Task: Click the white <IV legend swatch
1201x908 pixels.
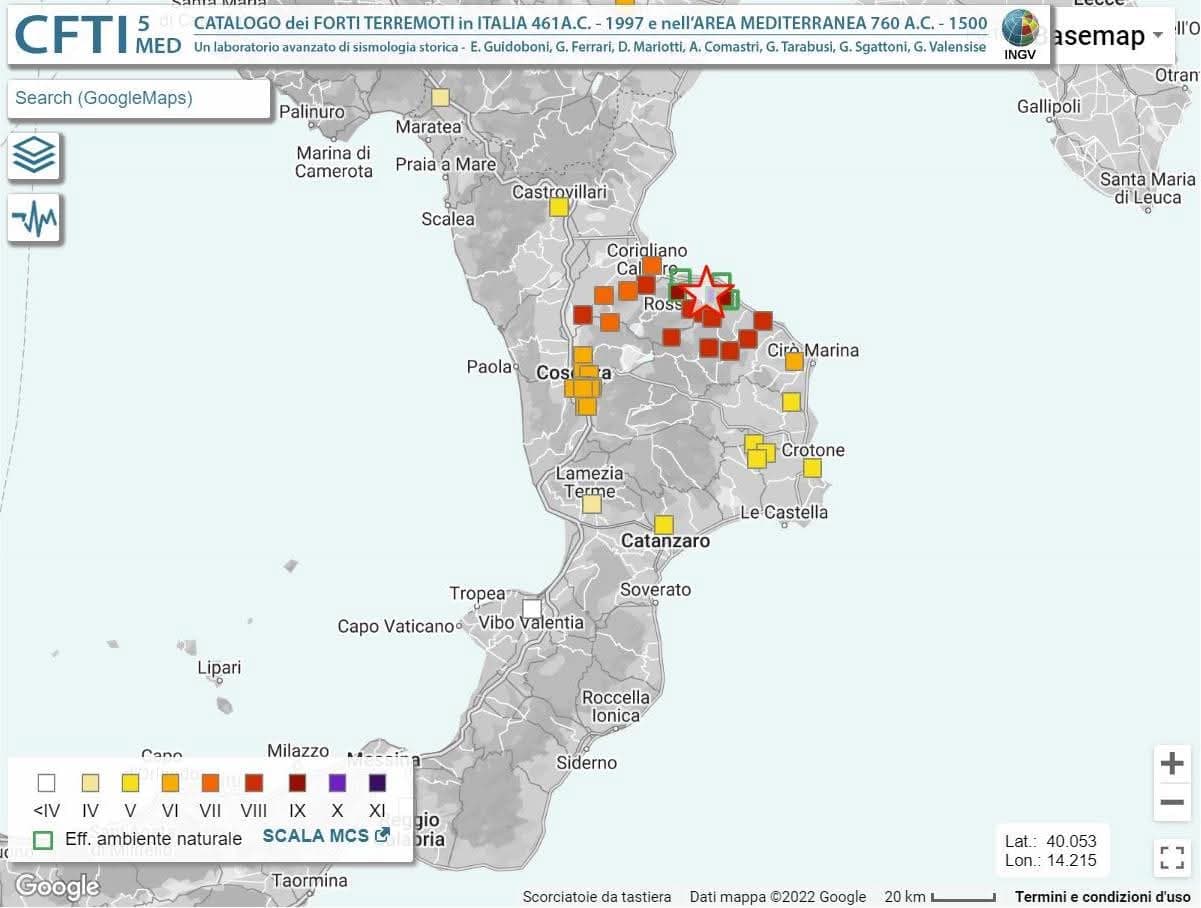Action: pos(46,782)
